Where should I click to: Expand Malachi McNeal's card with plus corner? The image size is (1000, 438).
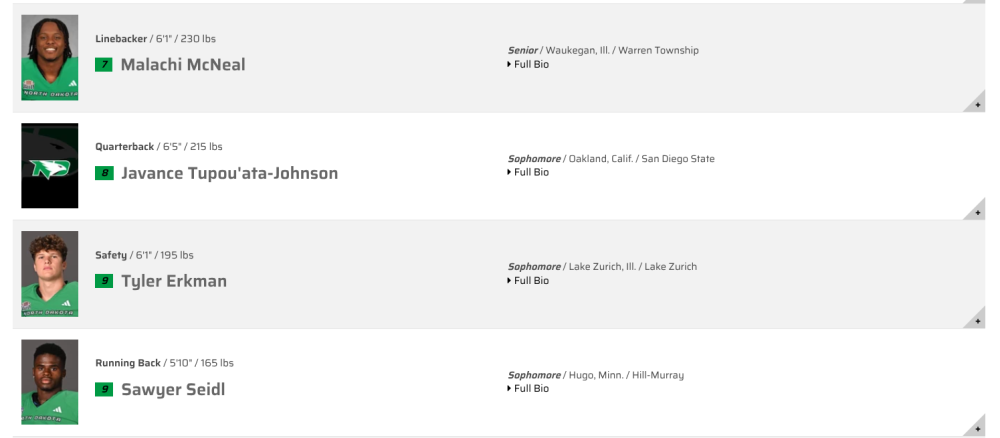click(x=976, y=103)
